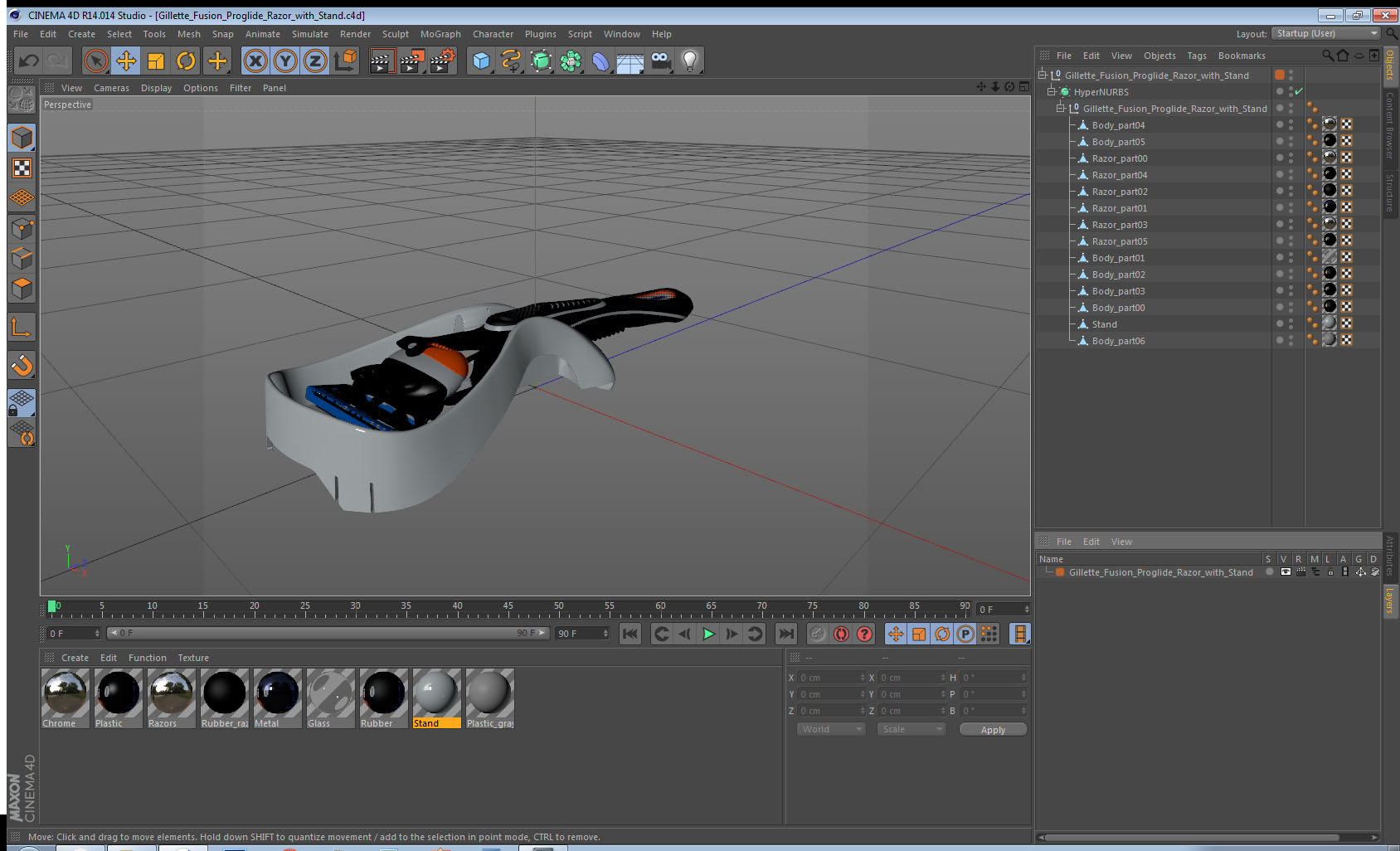
Task: Toggle automatic keyframing button
Action: click(x=841, y=634)
